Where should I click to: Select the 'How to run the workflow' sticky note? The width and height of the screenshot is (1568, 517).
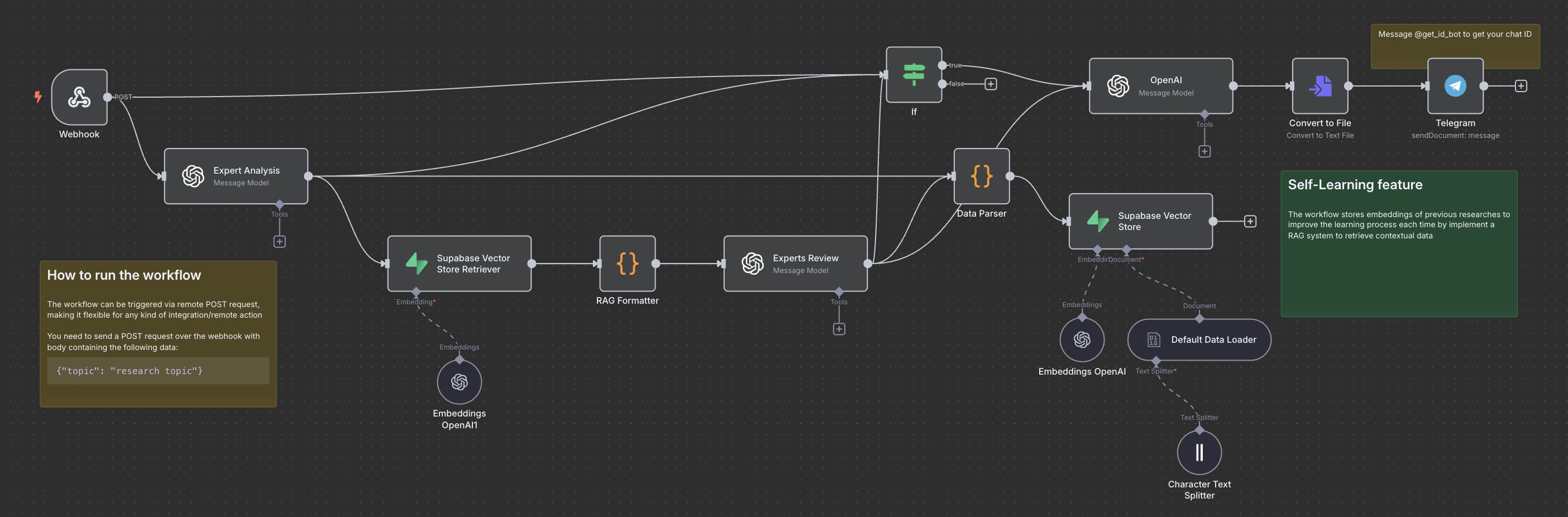[x=158, y=334]
